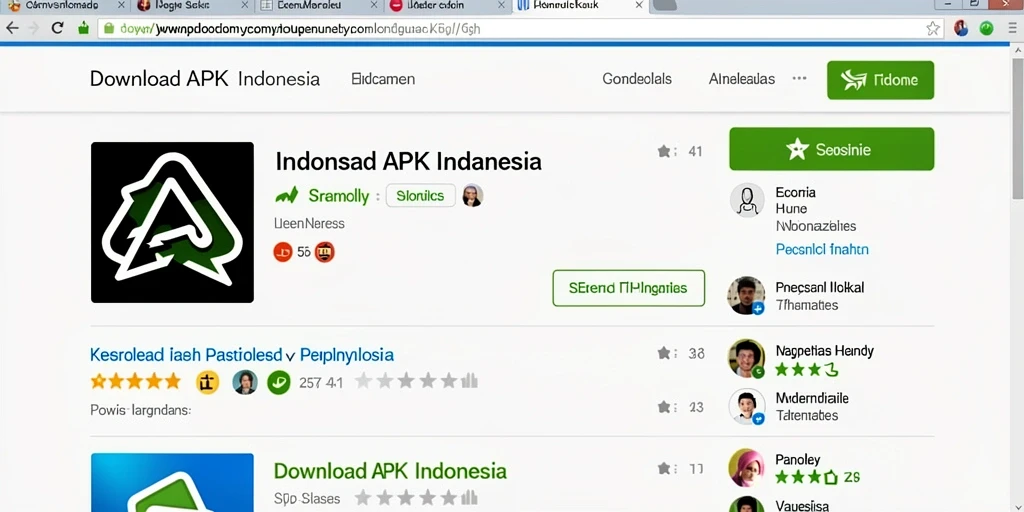
Task: Select the Aineleaias navigation item
Action: [742, 79]
